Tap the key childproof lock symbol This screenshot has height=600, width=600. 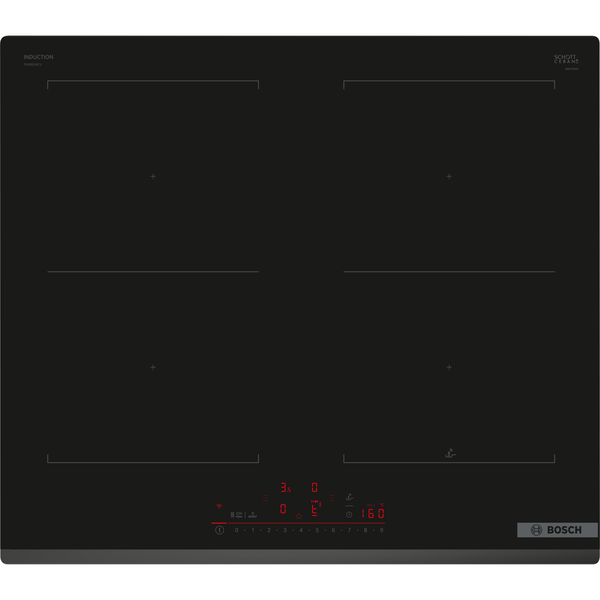[x=239, y=515]
